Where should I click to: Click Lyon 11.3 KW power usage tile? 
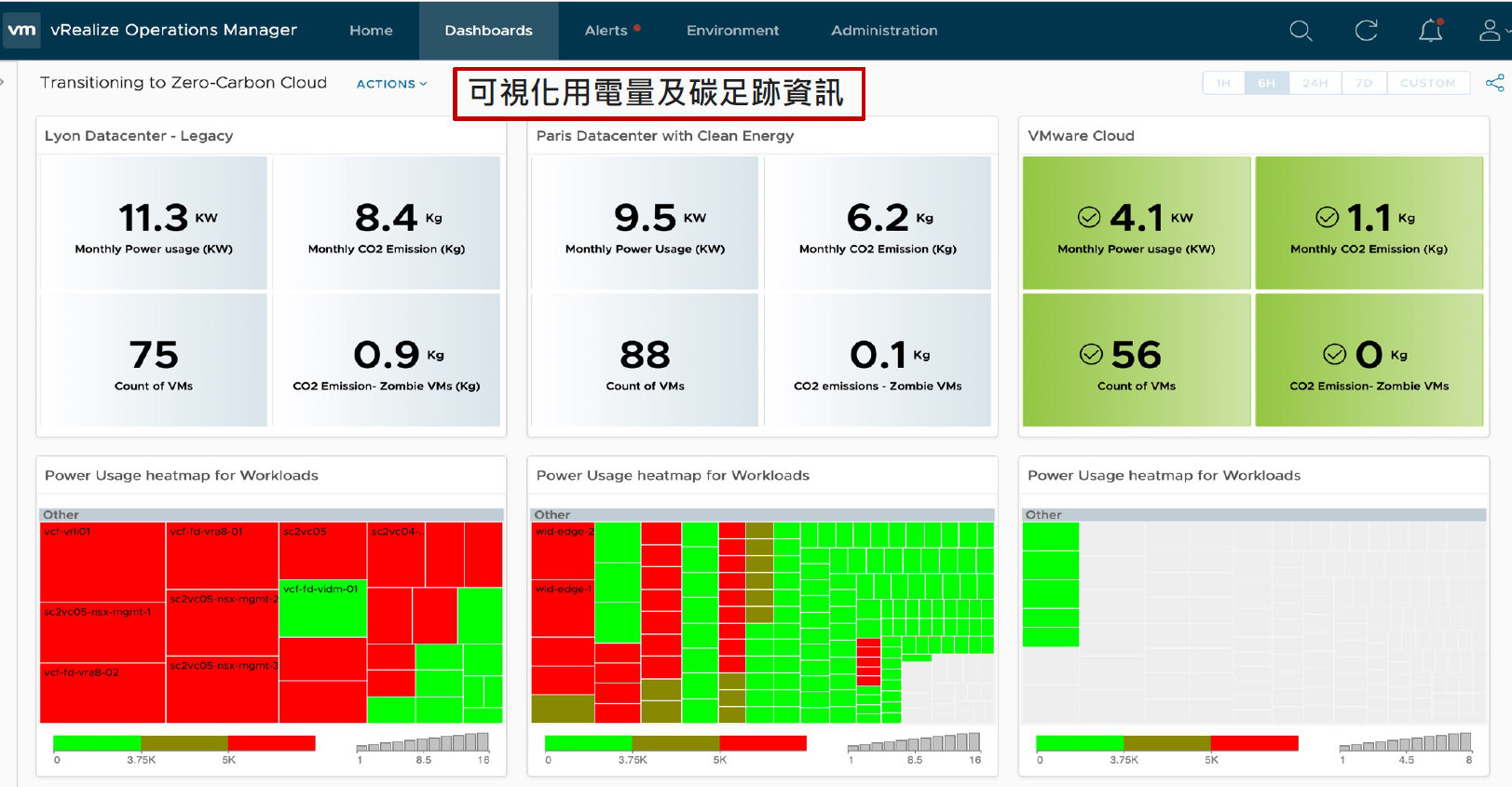pyautogui.click(x=154, y=223)
